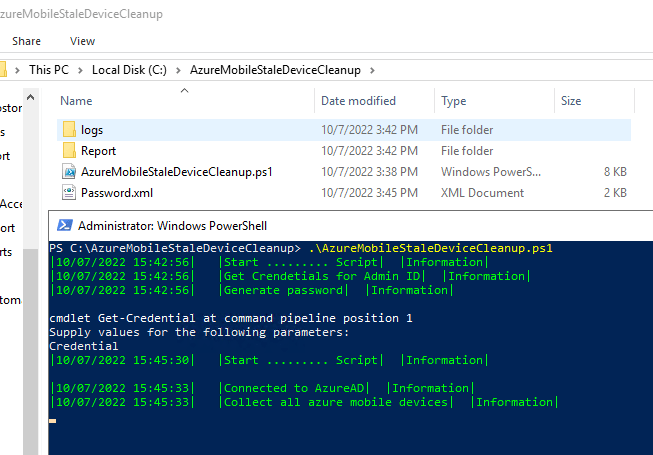Screen dimensions: 653x455
Task: Open the Share ribbon tab
Action: (27, 41)
